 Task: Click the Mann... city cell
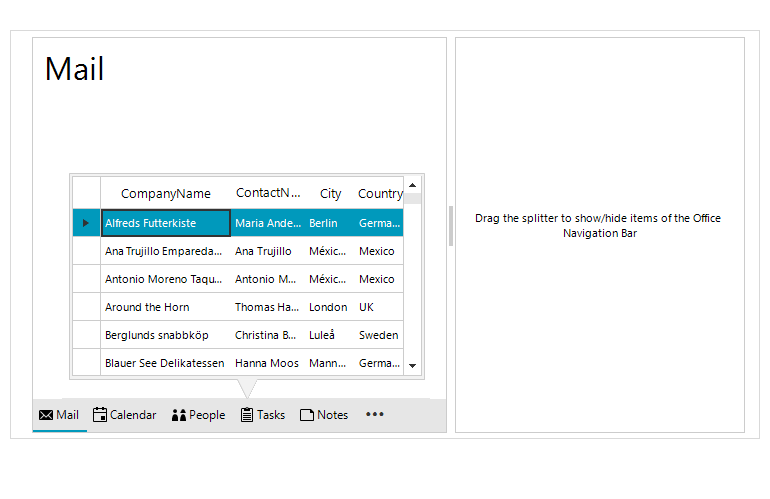tap(330, 363)
